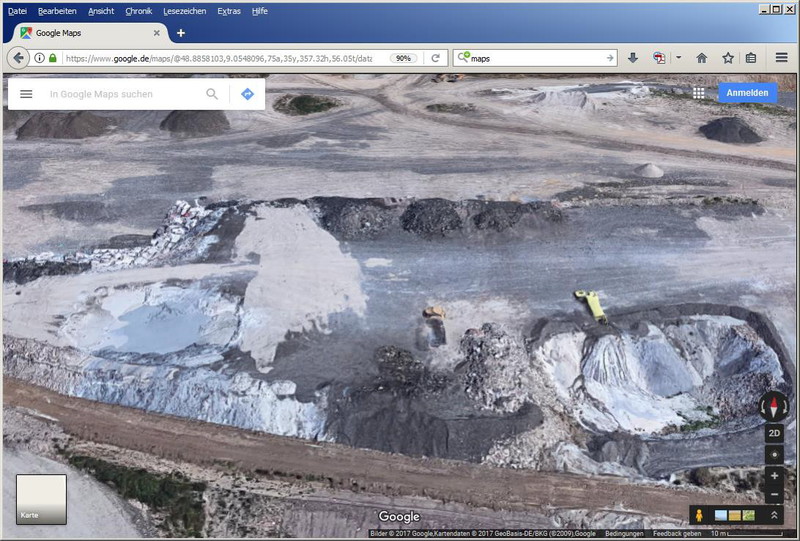Toggle to Karte map layer
Viewport: 800px width, 541px height.
41,499
